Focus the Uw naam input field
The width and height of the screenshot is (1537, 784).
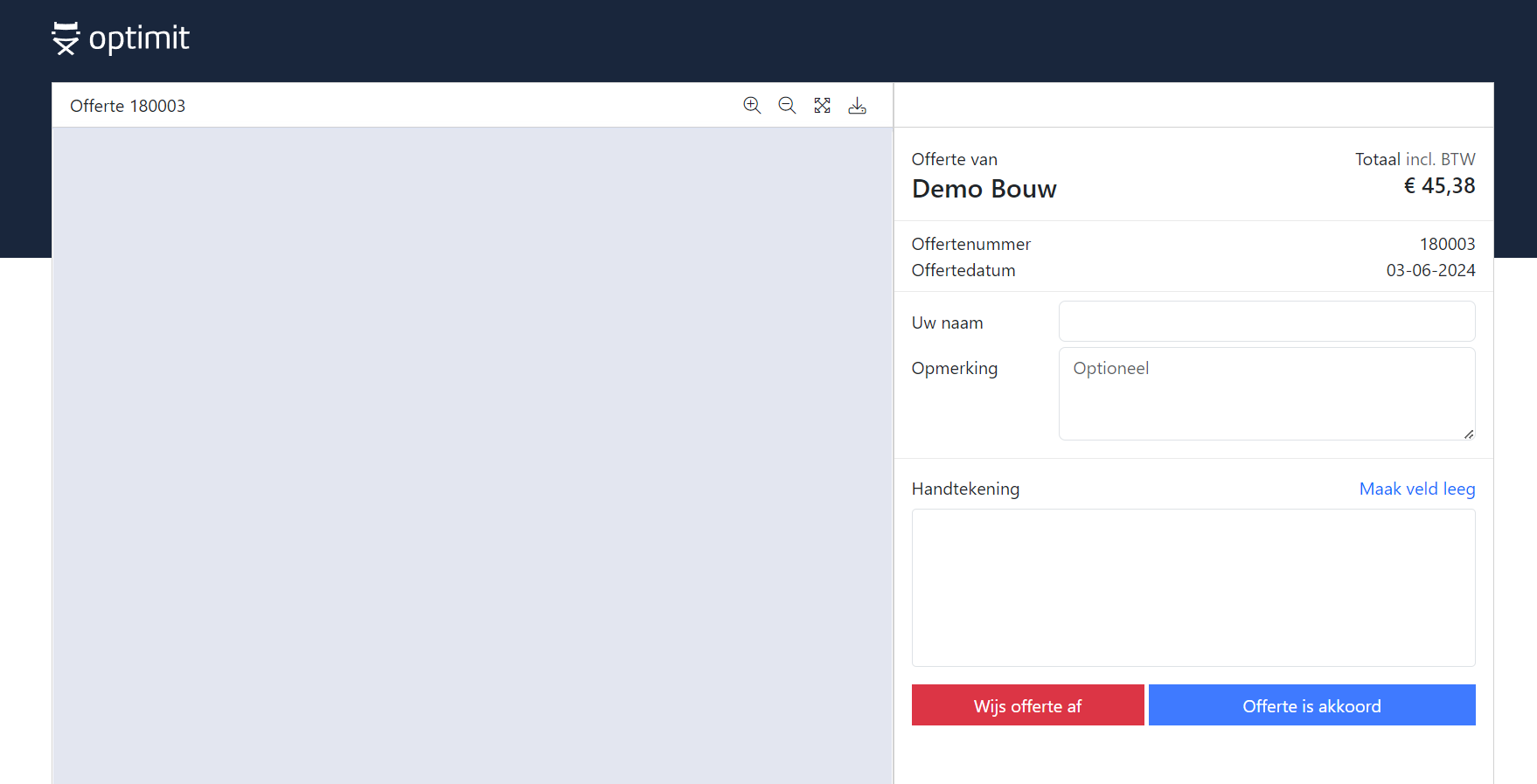click(x=1267, y=322)
